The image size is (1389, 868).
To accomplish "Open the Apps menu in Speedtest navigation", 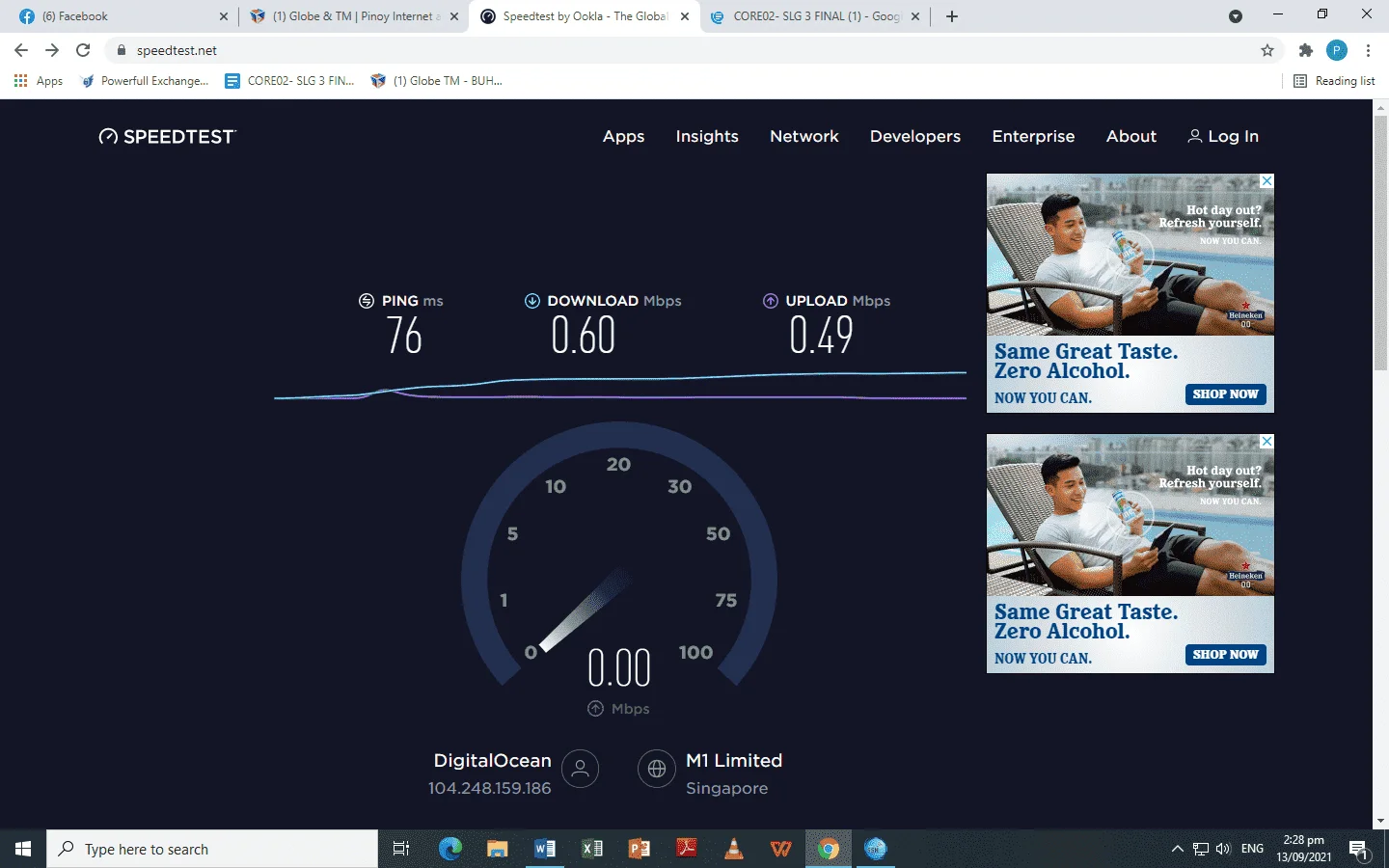I will (x=624, y=136).
